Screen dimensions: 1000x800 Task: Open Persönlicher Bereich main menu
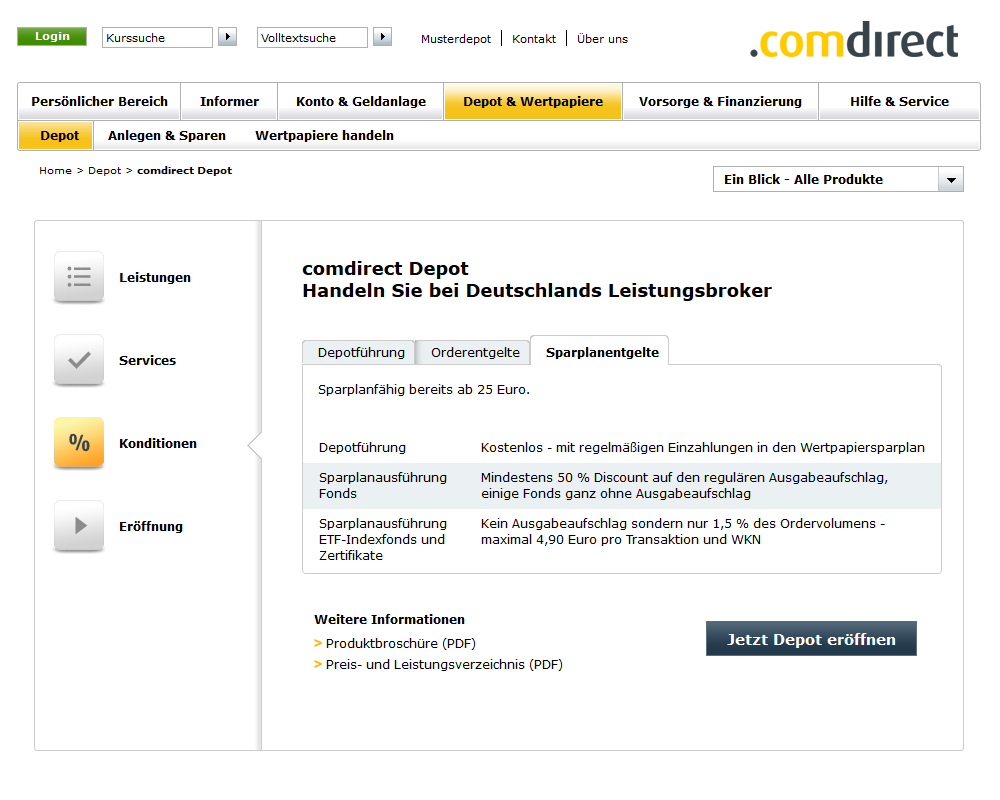click(99, 101)
